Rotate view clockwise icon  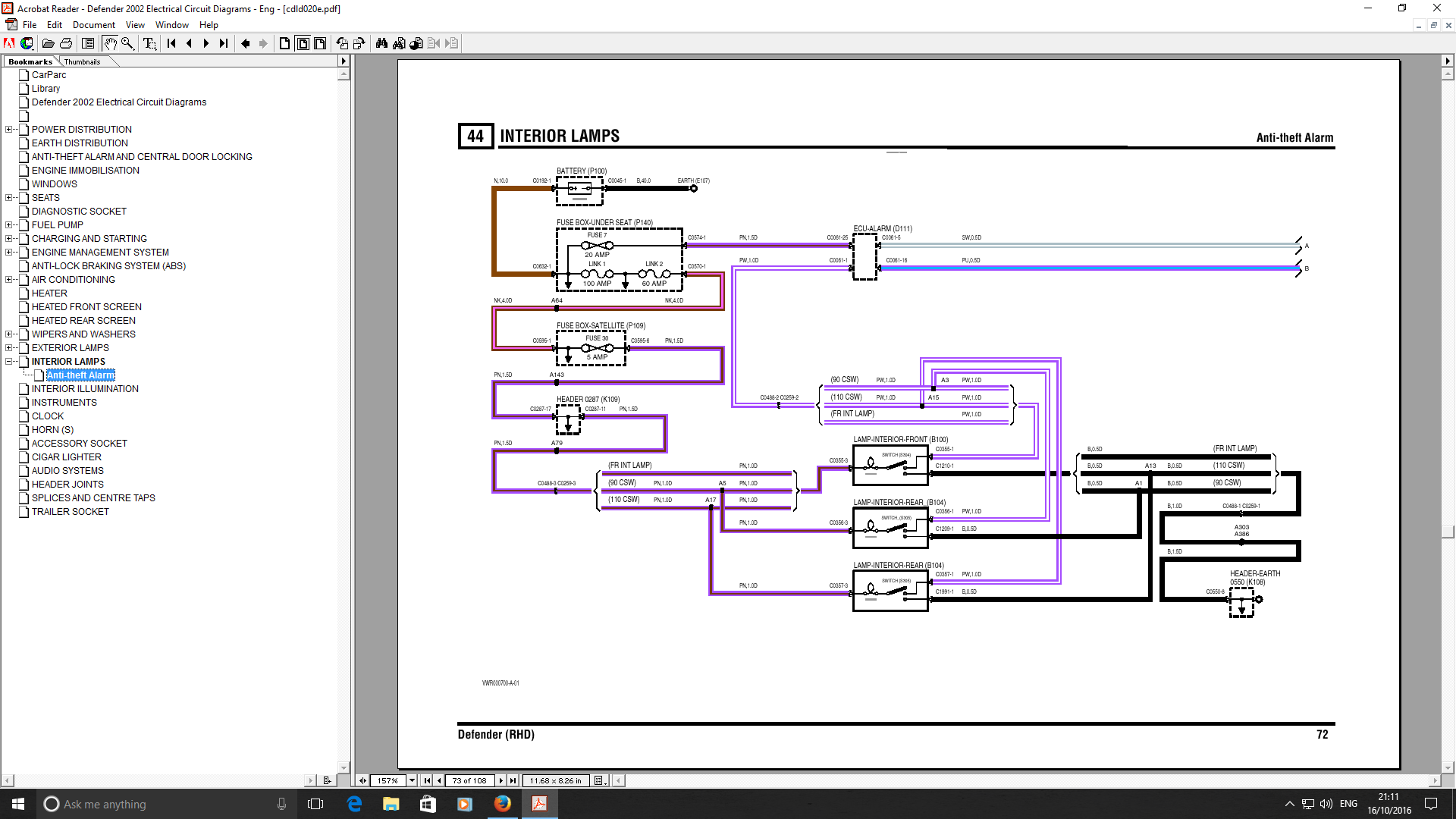[359, 43]
